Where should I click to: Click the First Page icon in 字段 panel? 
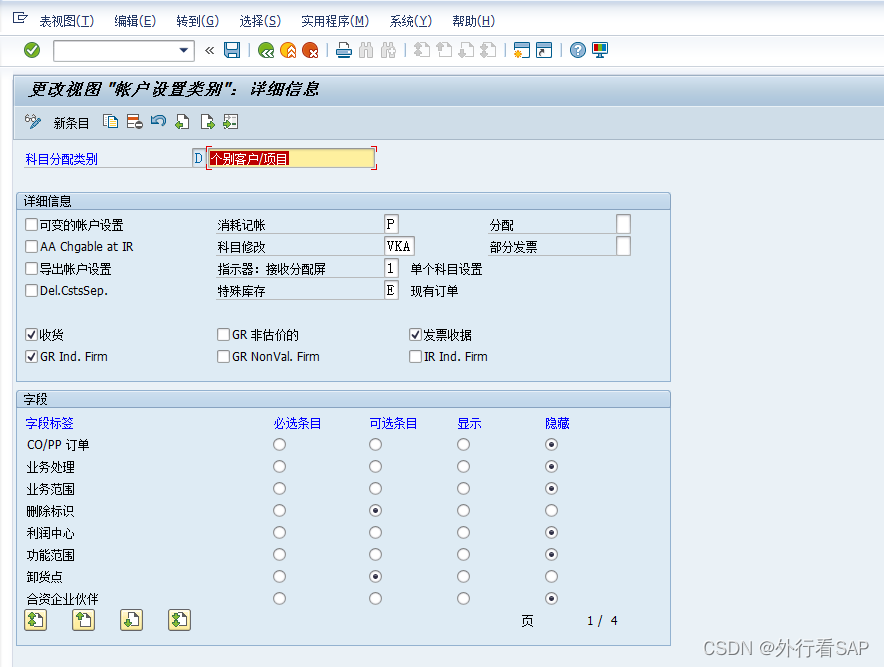[x=36, y=620]
